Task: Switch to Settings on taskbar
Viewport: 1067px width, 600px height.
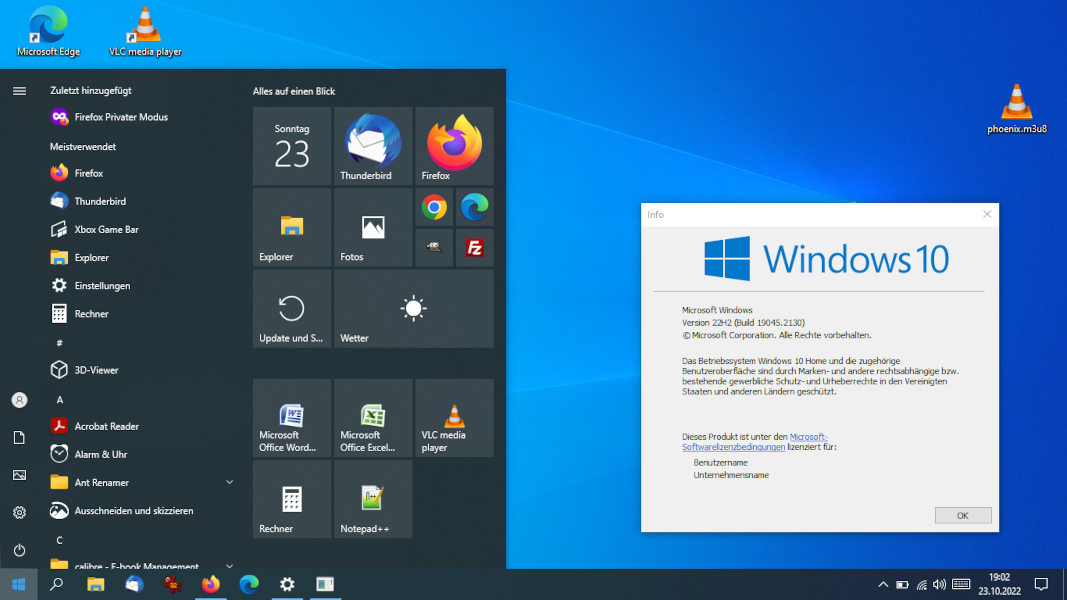Action: tap(287, 584)
